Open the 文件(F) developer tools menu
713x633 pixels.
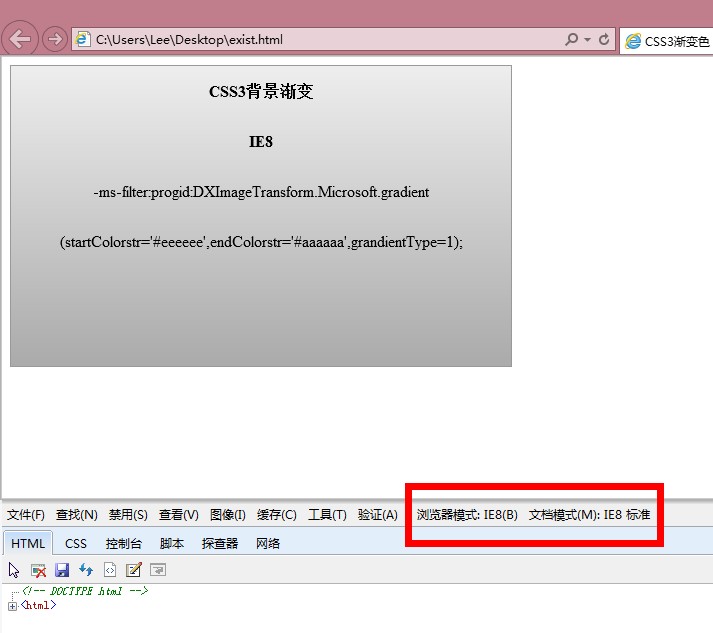pos(26,515)
